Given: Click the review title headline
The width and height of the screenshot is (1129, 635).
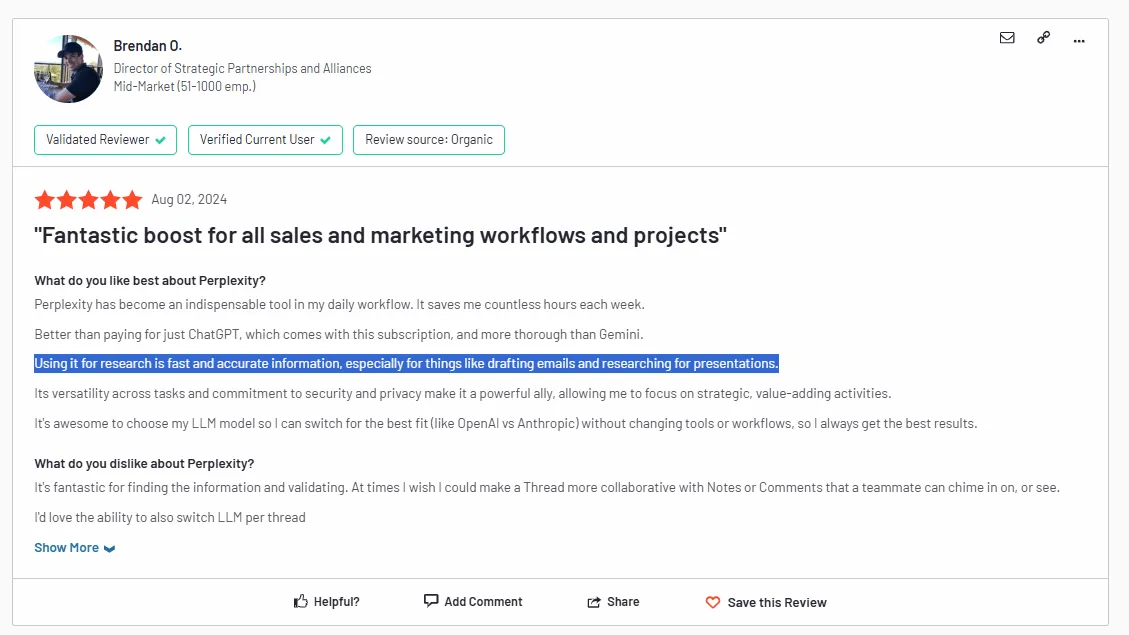Looking at the screenshot, I should 380,236.
